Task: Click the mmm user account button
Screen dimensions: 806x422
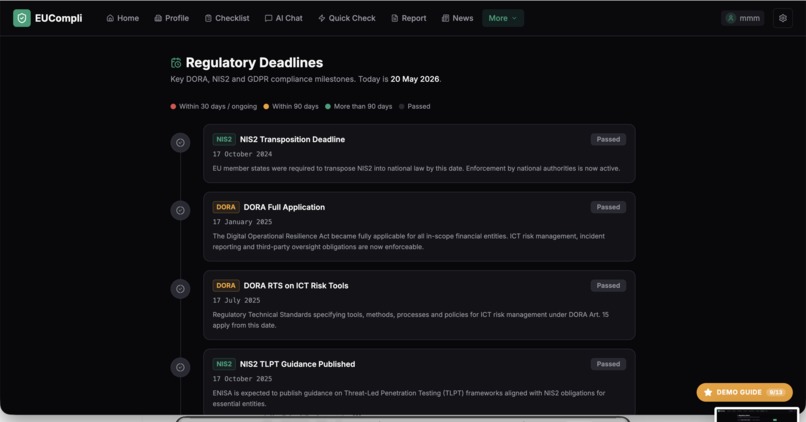Action: (x=742, y=18)
